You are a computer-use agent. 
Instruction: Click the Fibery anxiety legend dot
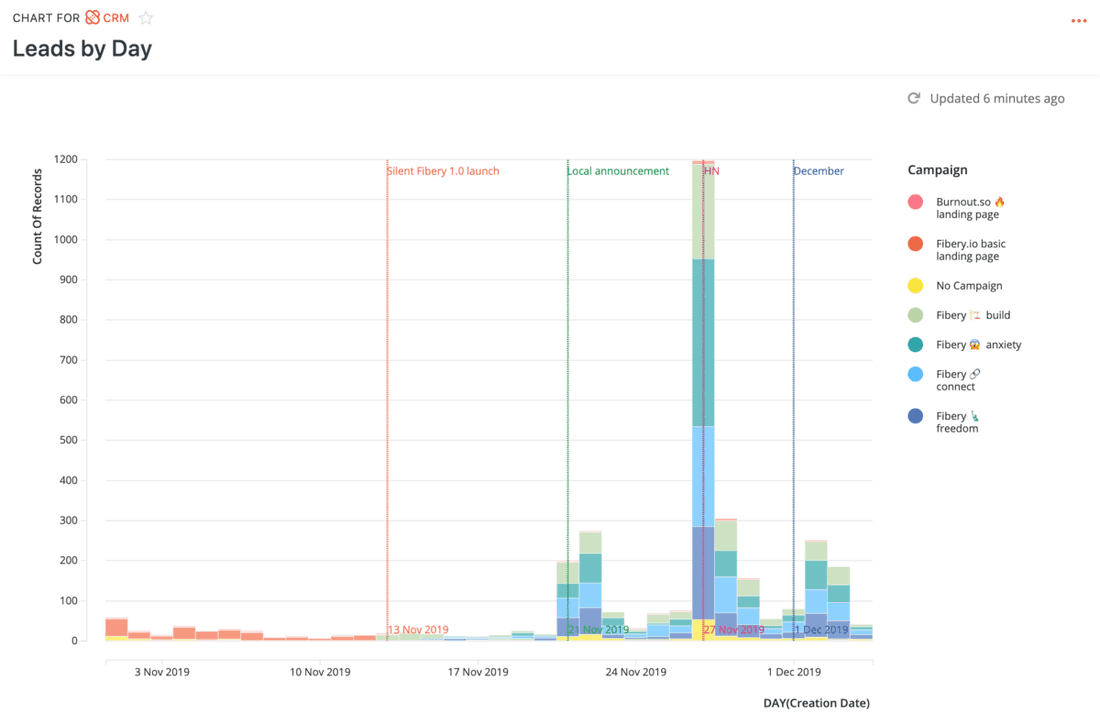914,344
